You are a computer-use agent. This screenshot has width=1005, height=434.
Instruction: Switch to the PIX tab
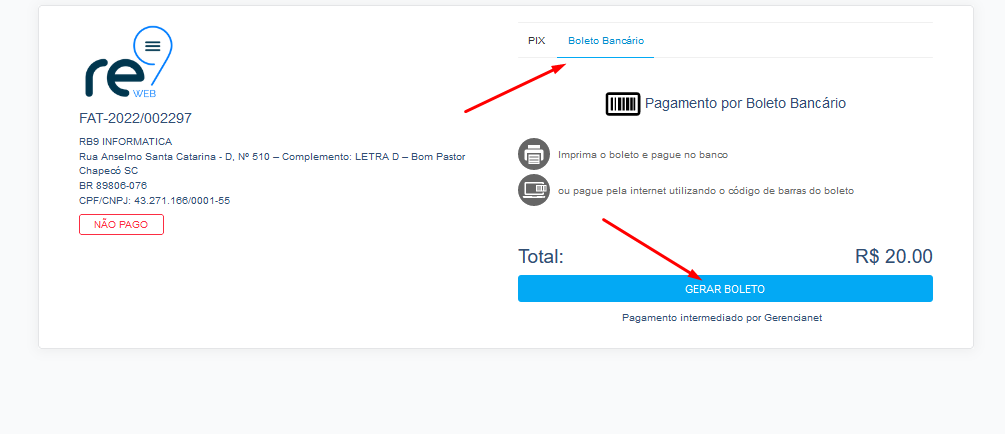coord(536,40)
